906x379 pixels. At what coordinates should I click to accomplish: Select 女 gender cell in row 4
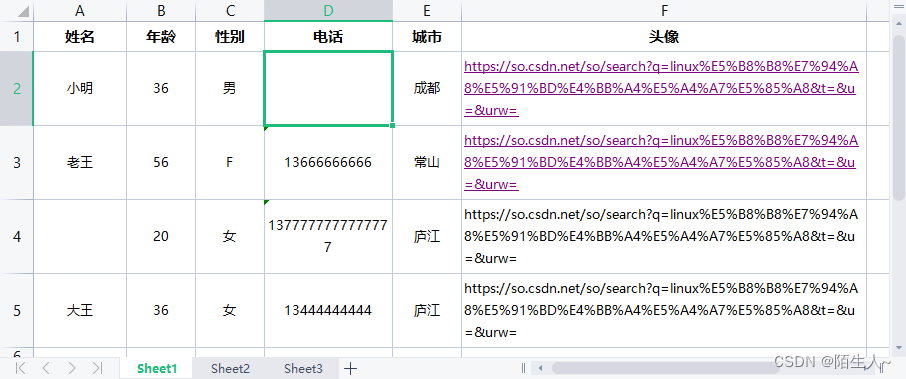[x=230, y=237]
